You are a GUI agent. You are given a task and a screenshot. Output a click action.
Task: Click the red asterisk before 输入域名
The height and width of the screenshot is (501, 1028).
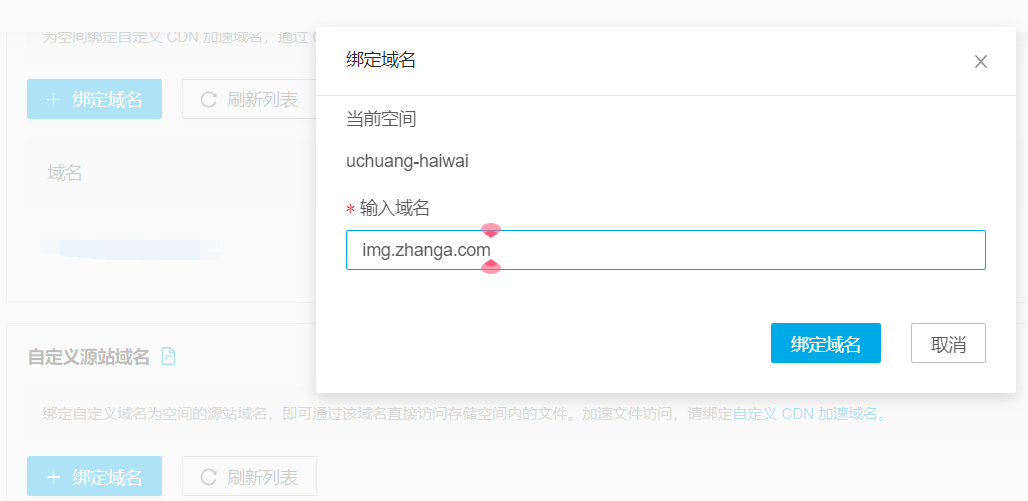click(350, 210)
